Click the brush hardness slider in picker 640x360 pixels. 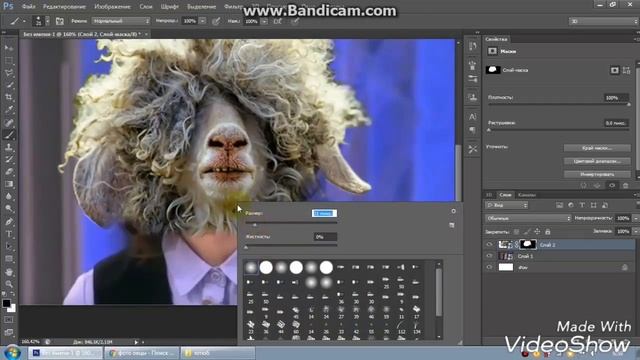click(x=291, y=246)
